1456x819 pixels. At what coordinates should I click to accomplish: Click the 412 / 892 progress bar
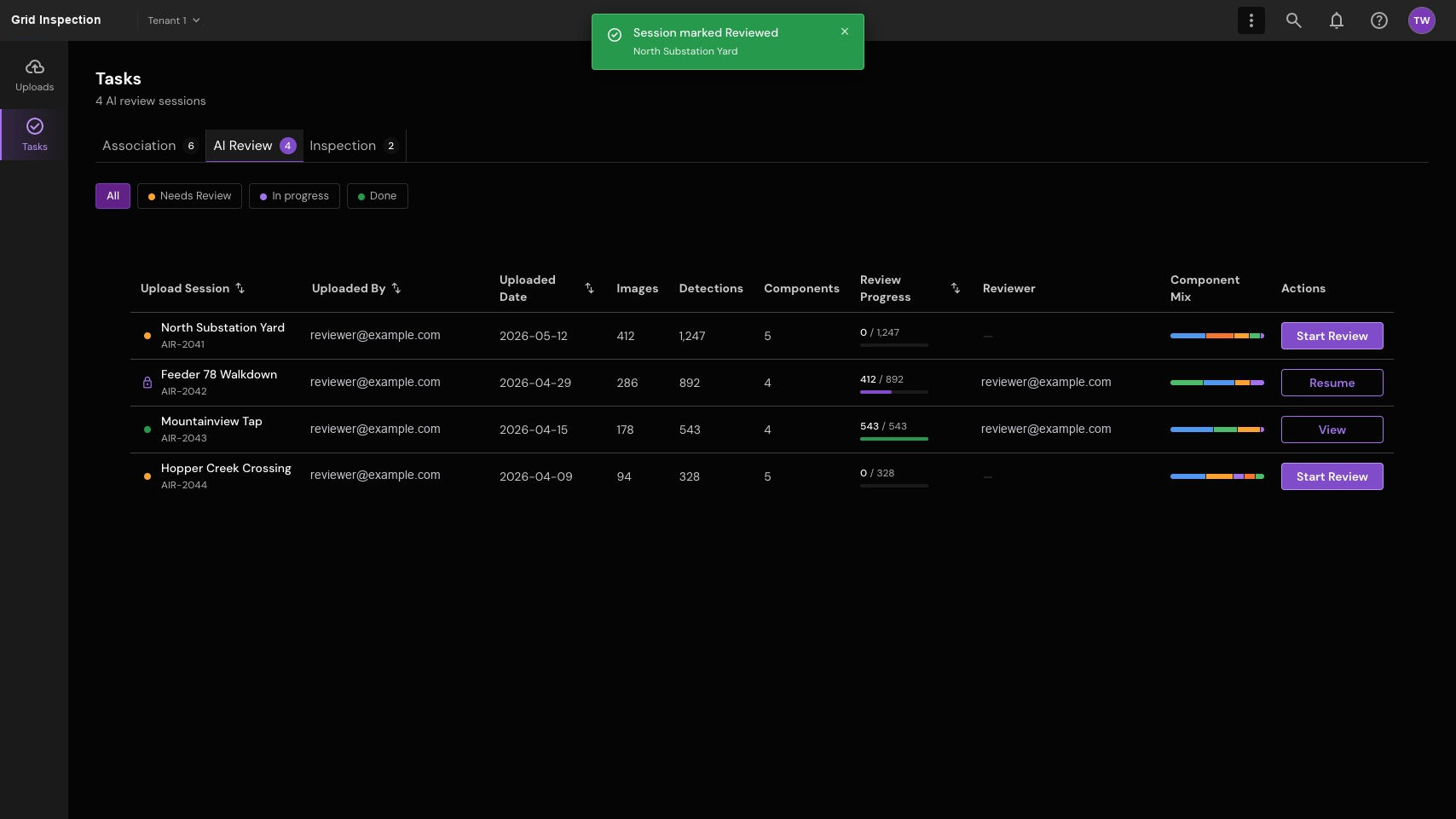894,392
